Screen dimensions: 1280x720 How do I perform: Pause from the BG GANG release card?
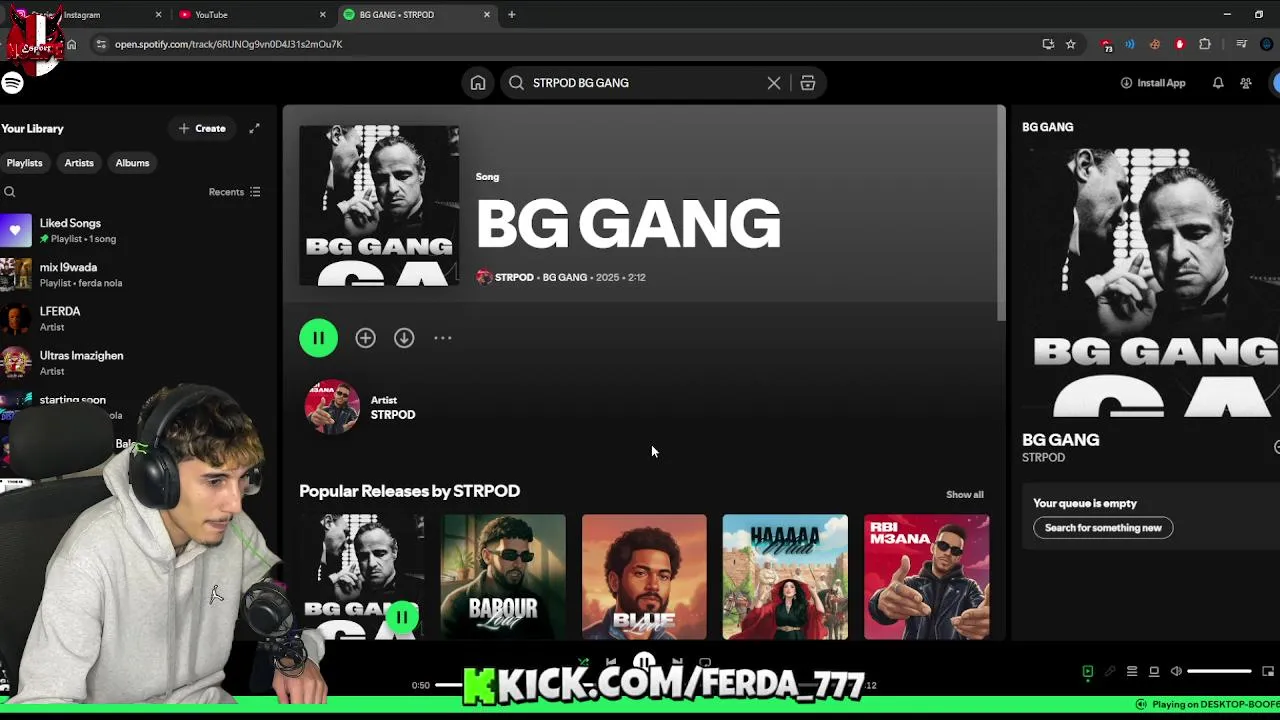click(x=401, y=617)
